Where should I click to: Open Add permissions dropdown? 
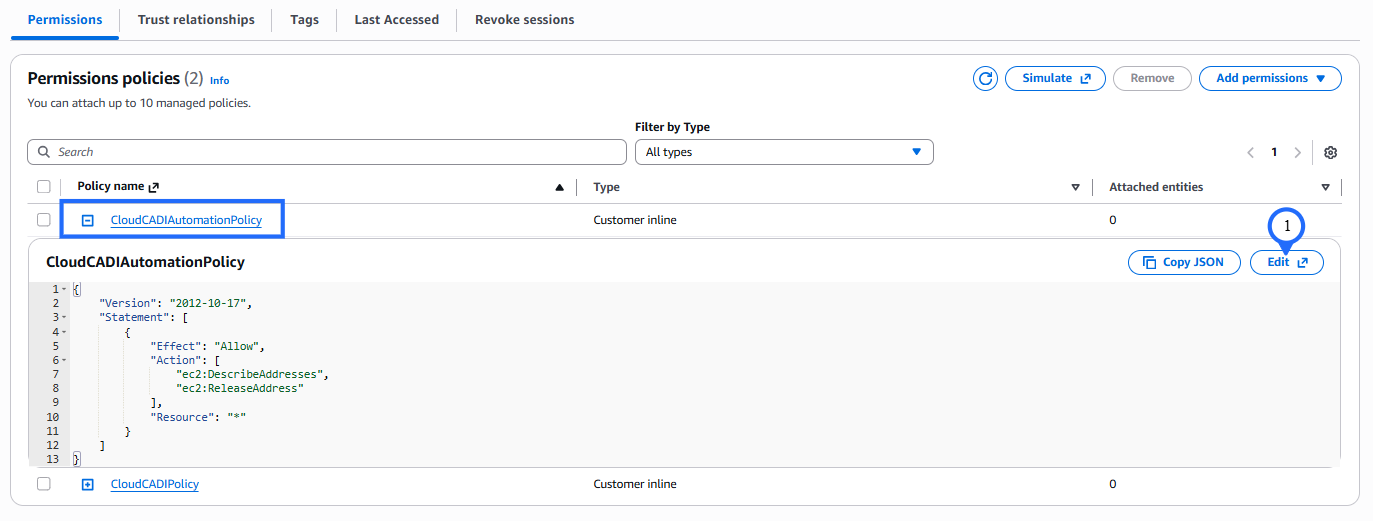tap(1270, 78)
